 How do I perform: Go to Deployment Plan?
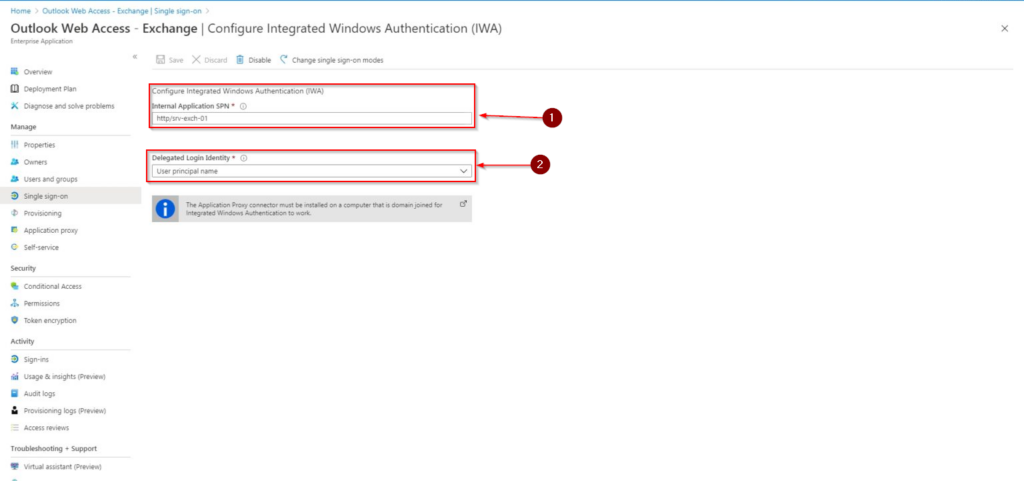coord(50,89)
